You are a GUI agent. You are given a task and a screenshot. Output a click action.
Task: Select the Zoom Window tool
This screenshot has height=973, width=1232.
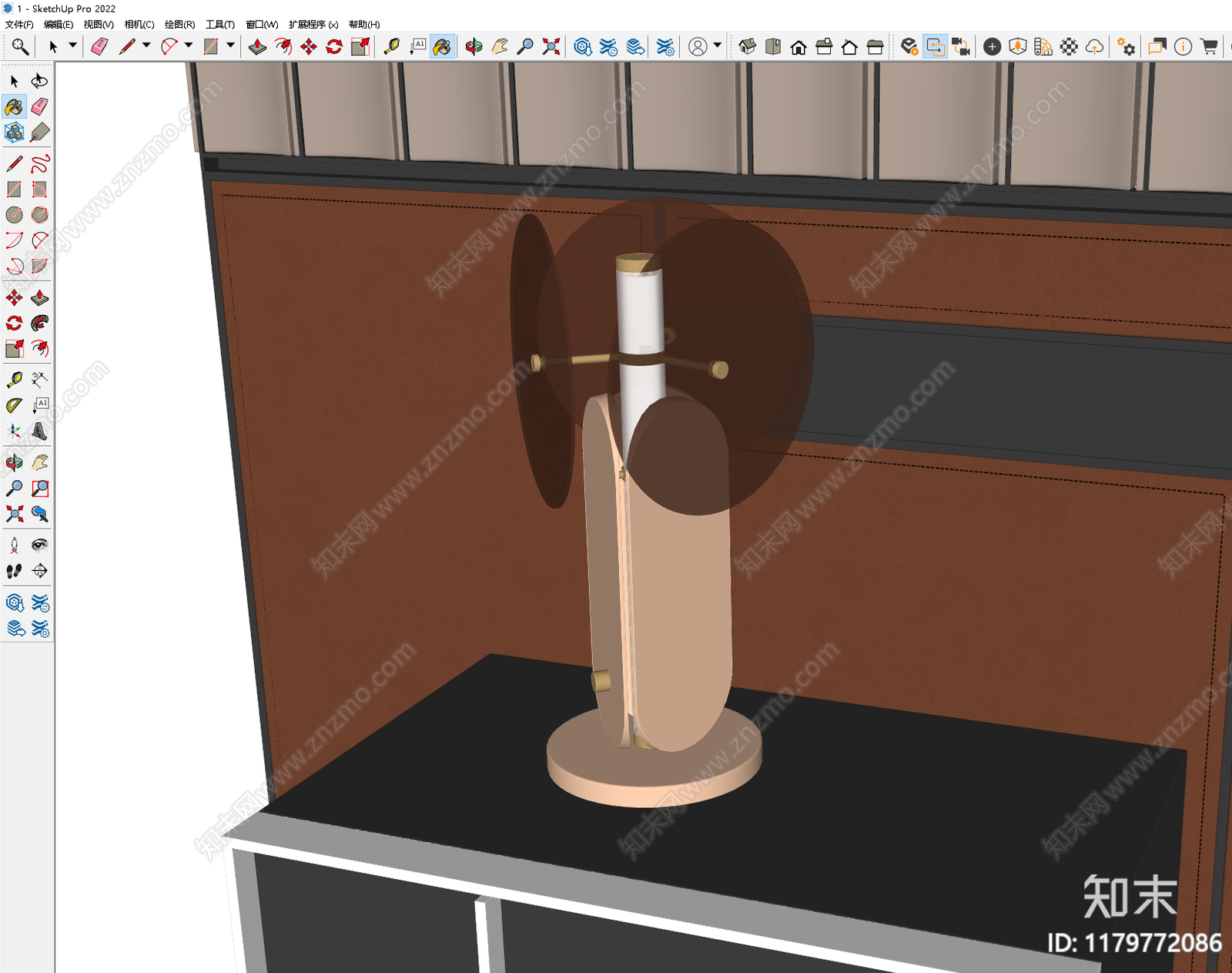click(x=40, y=488)
